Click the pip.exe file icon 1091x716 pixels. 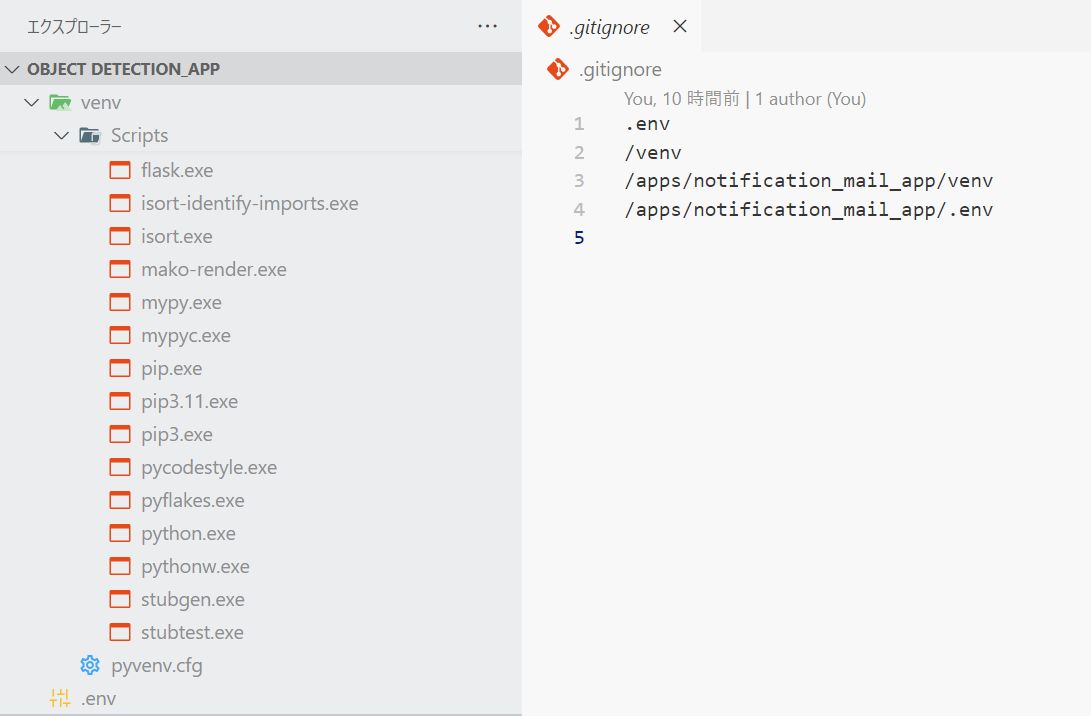120,368
